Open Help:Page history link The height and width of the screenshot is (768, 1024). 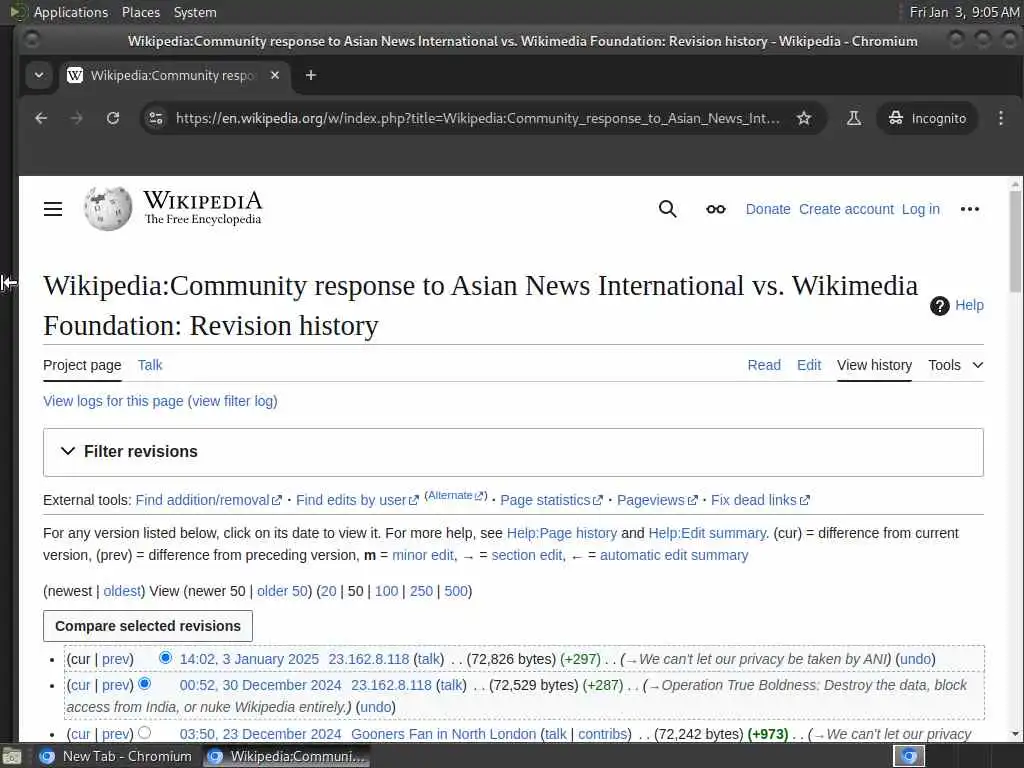(562, 533)
